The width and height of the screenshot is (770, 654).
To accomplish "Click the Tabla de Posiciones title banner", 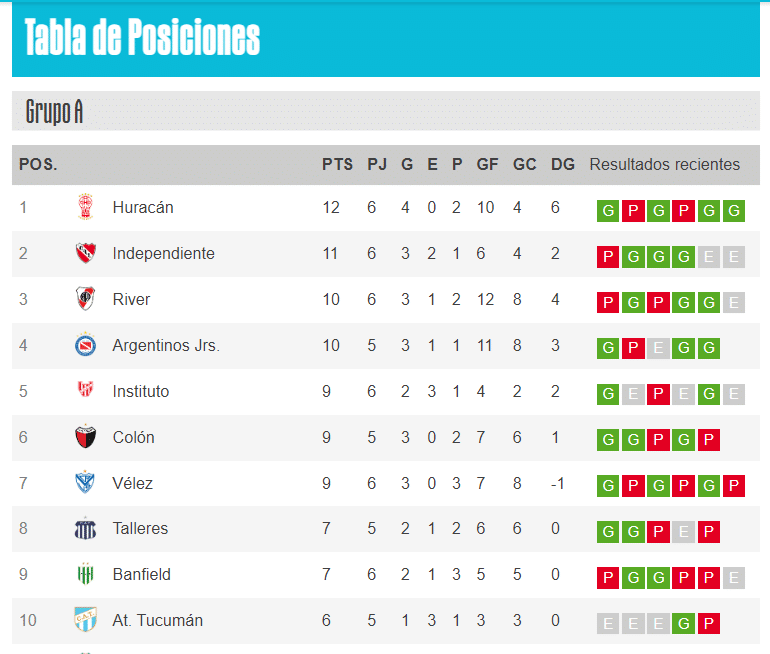I will [385, 39].
